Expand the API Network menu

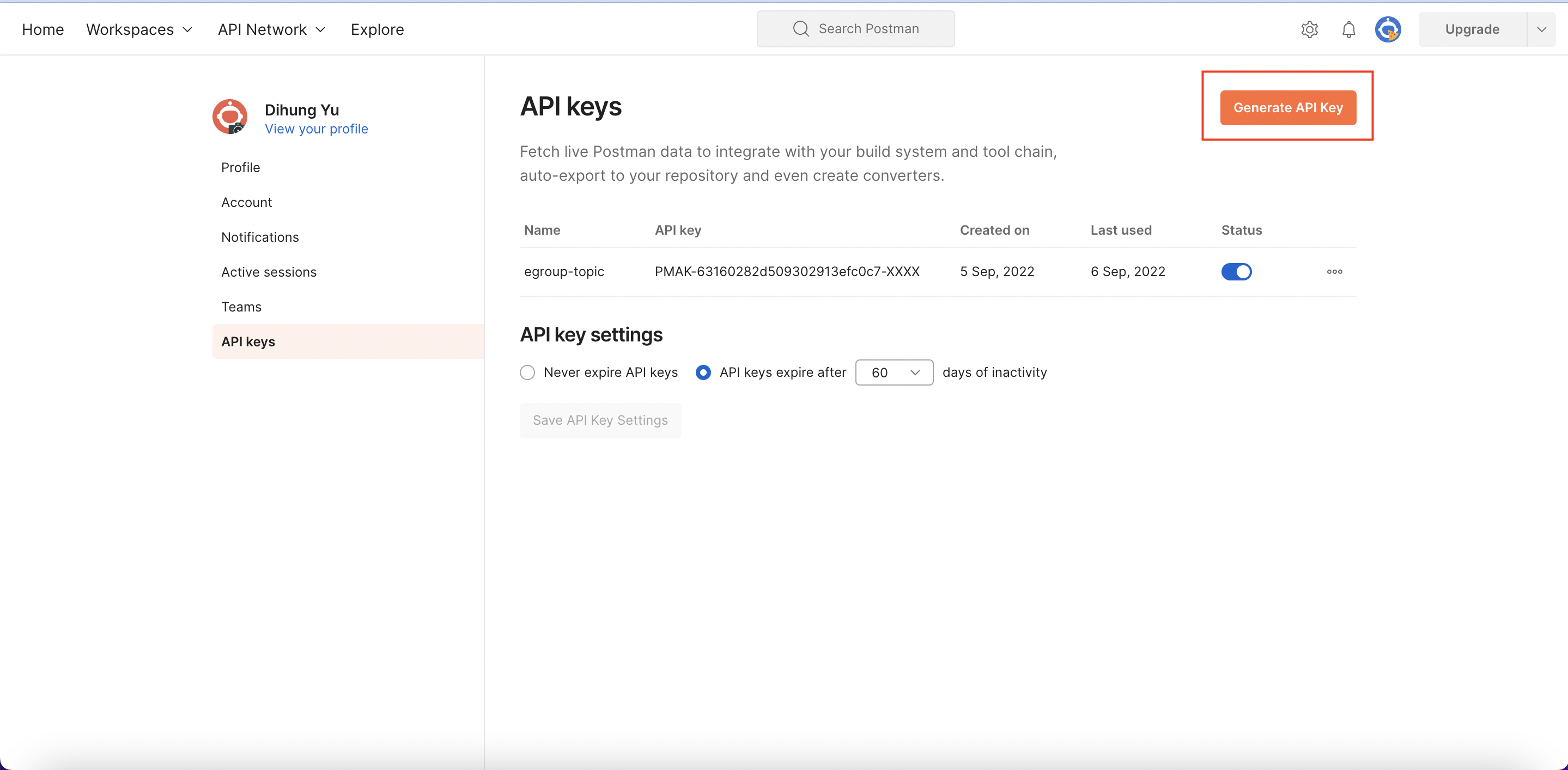pyautogui.click(x=271, y=29)
